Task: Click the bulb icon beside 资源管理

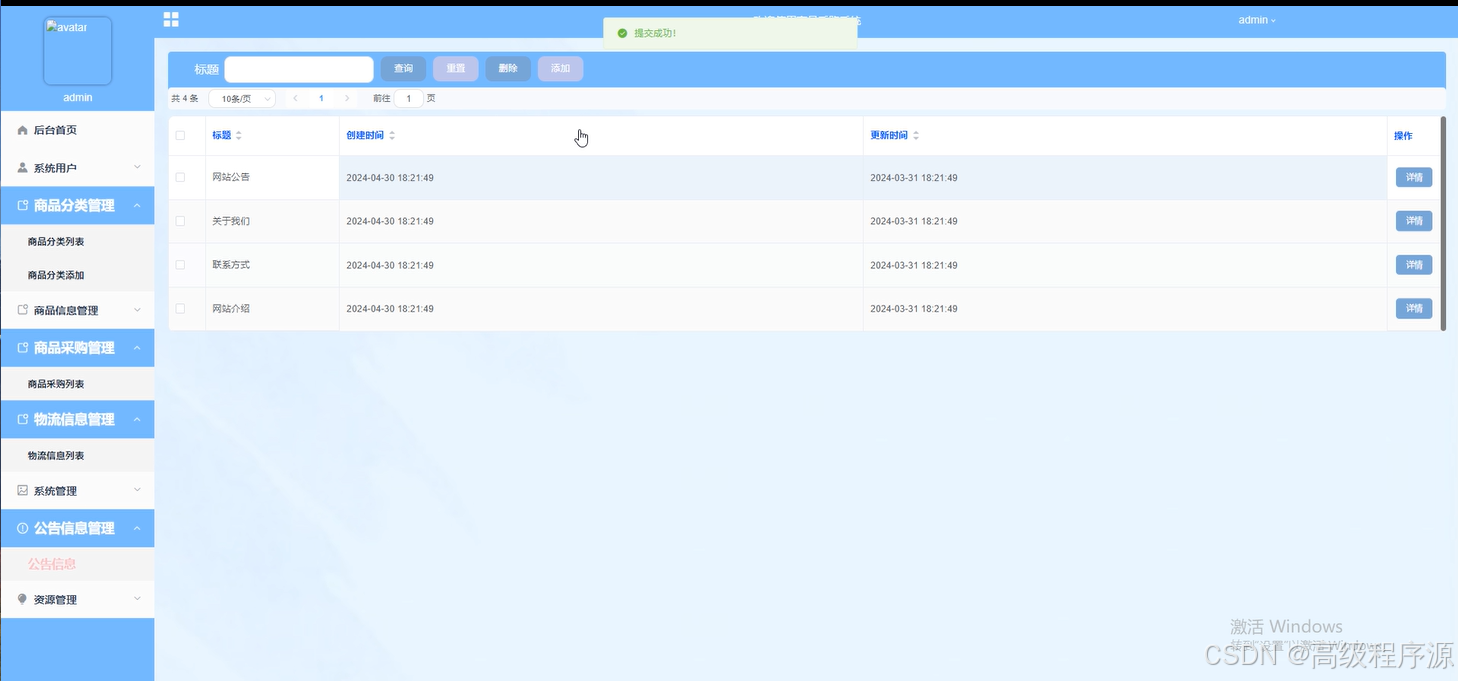Action: point(23,600)
